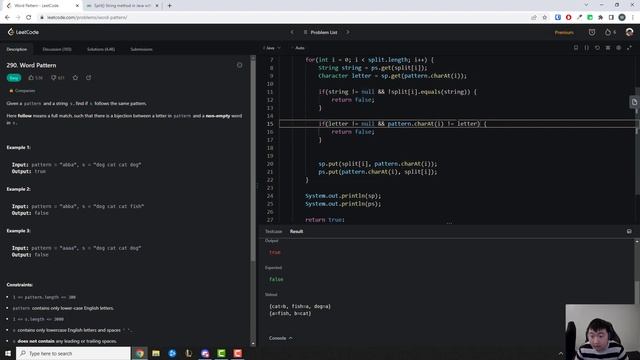Click the LeetCode logo
The height and width of the screenshot is (360, 640).
coord(23,32)
